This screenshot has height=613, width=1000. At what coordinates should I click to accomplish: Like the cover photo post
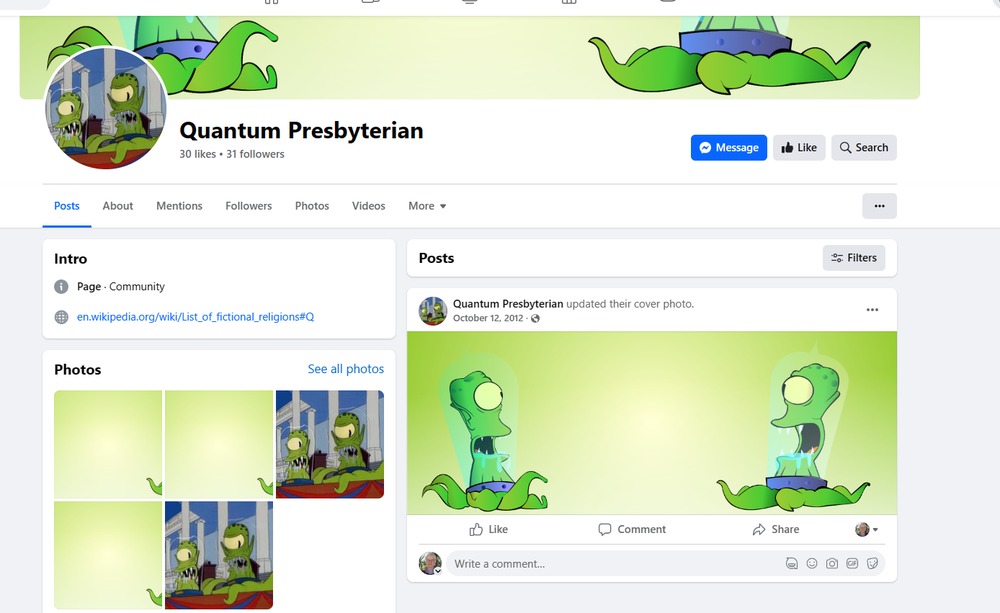489,529
